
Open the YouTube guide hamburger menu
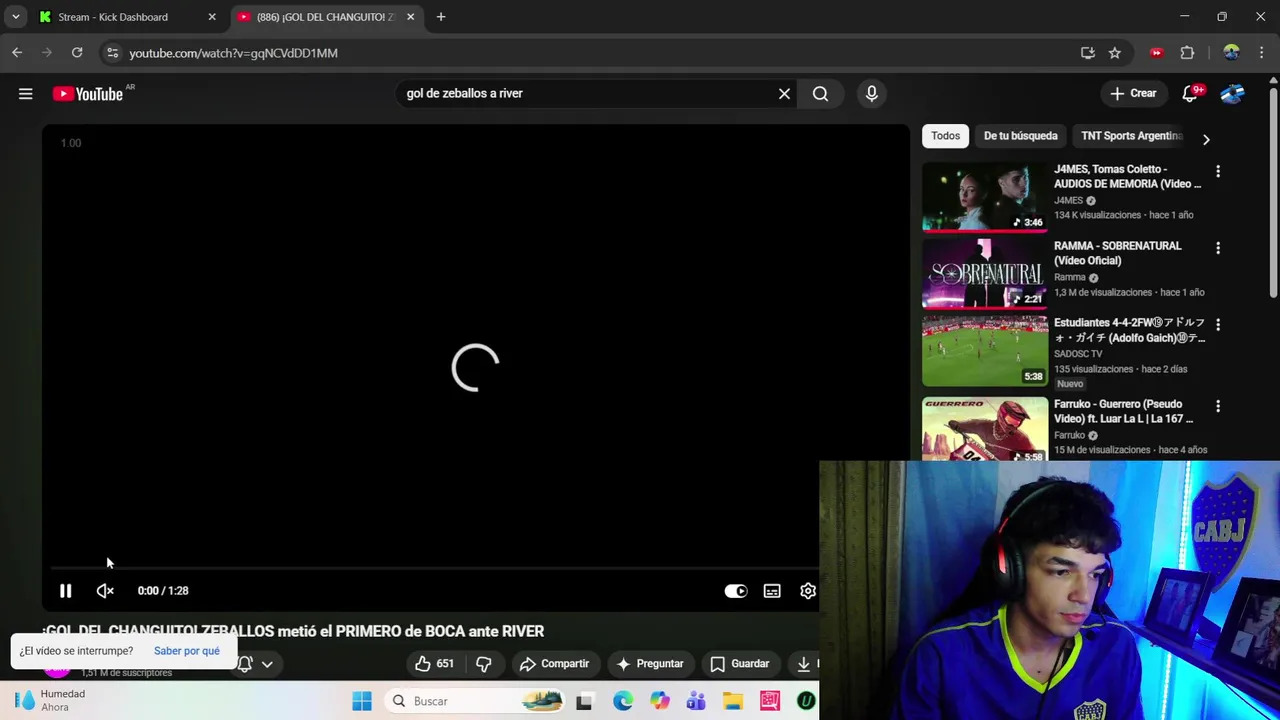25,93
